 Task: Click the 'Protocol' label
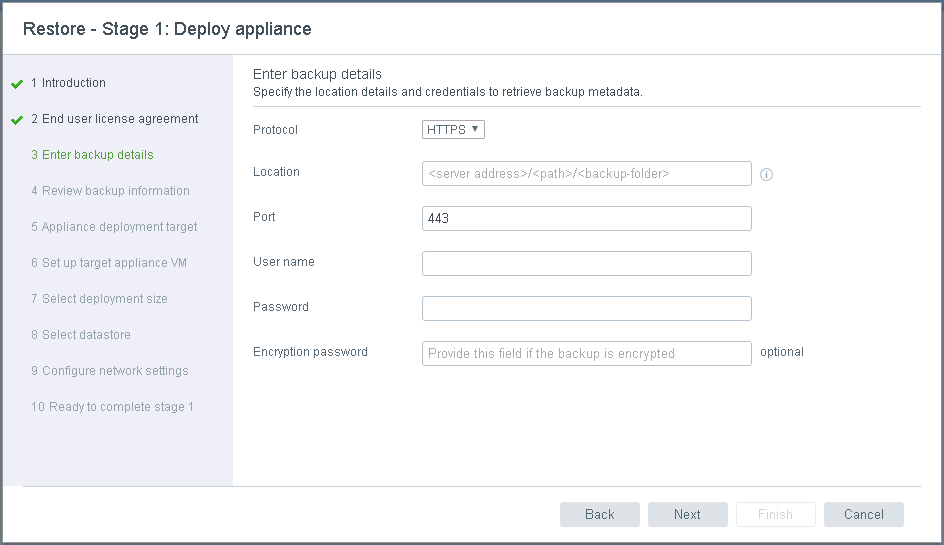[275, 129]
